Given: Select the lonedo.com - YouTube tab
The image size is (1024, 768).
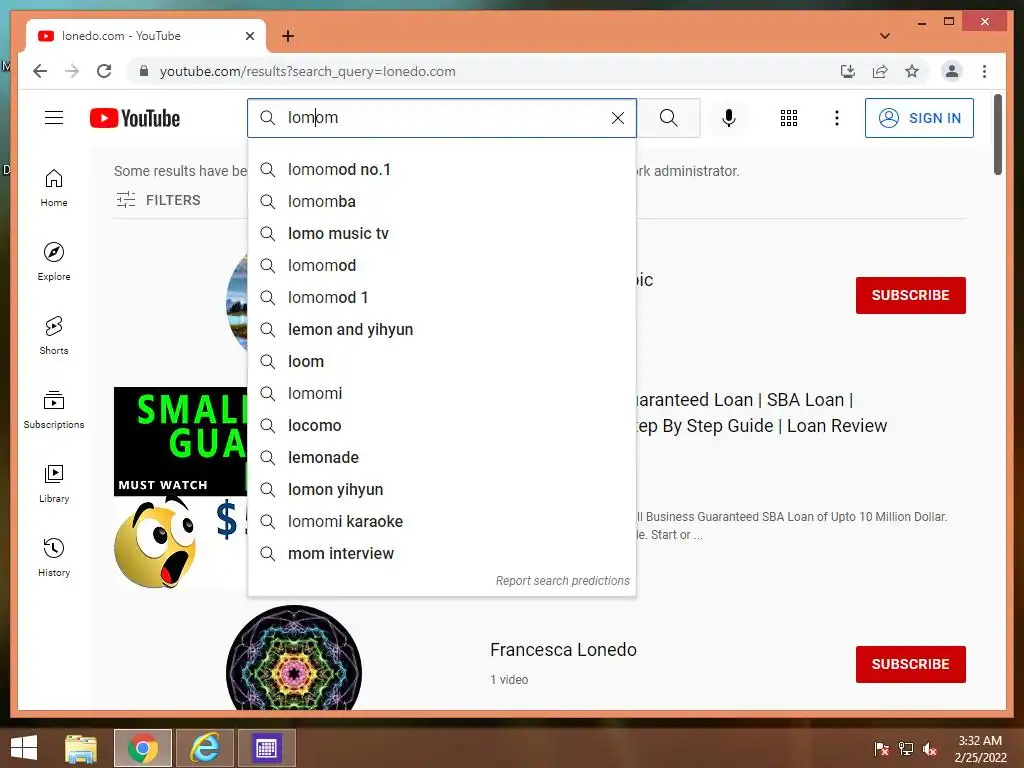Looking at the screenshot, I should [145, 36].
